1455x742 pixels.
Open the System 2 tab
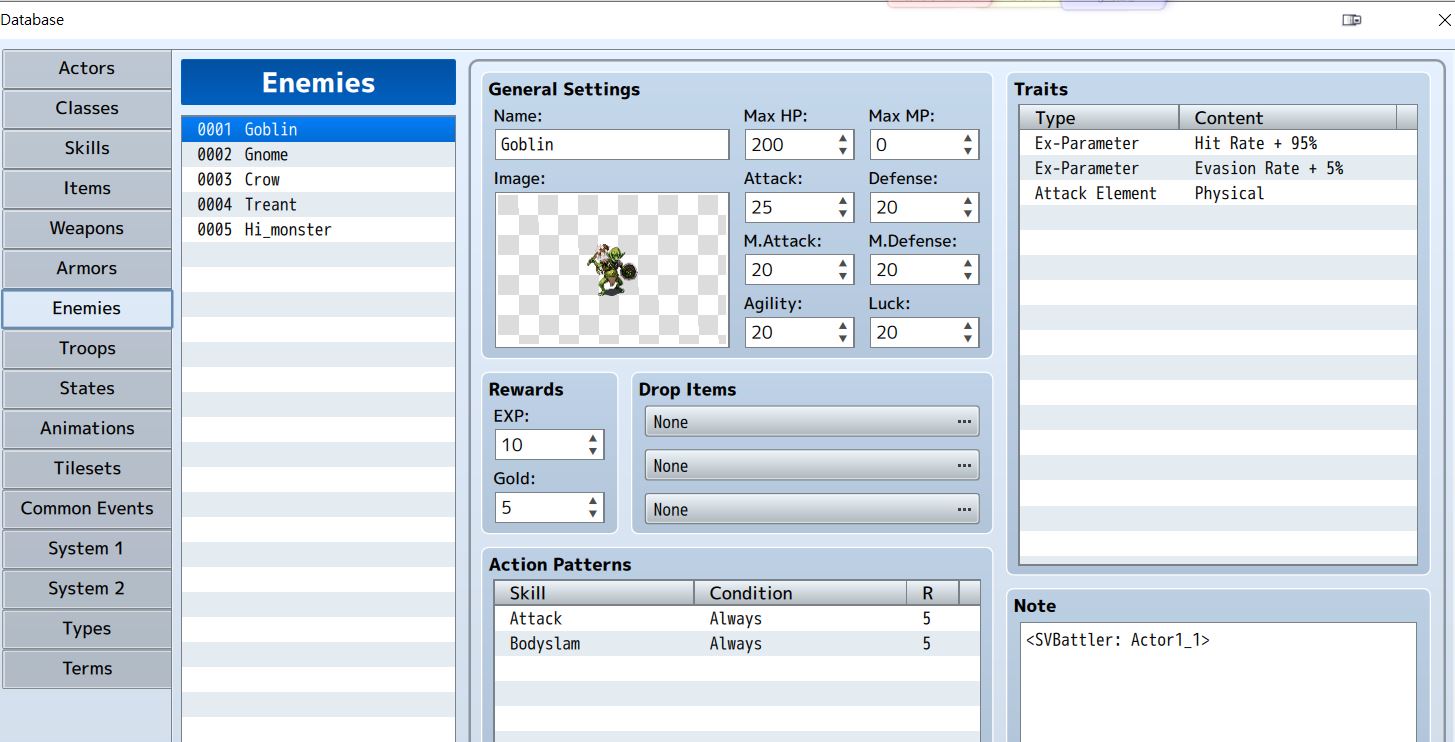pyautogui.click(x=87, y=588)
